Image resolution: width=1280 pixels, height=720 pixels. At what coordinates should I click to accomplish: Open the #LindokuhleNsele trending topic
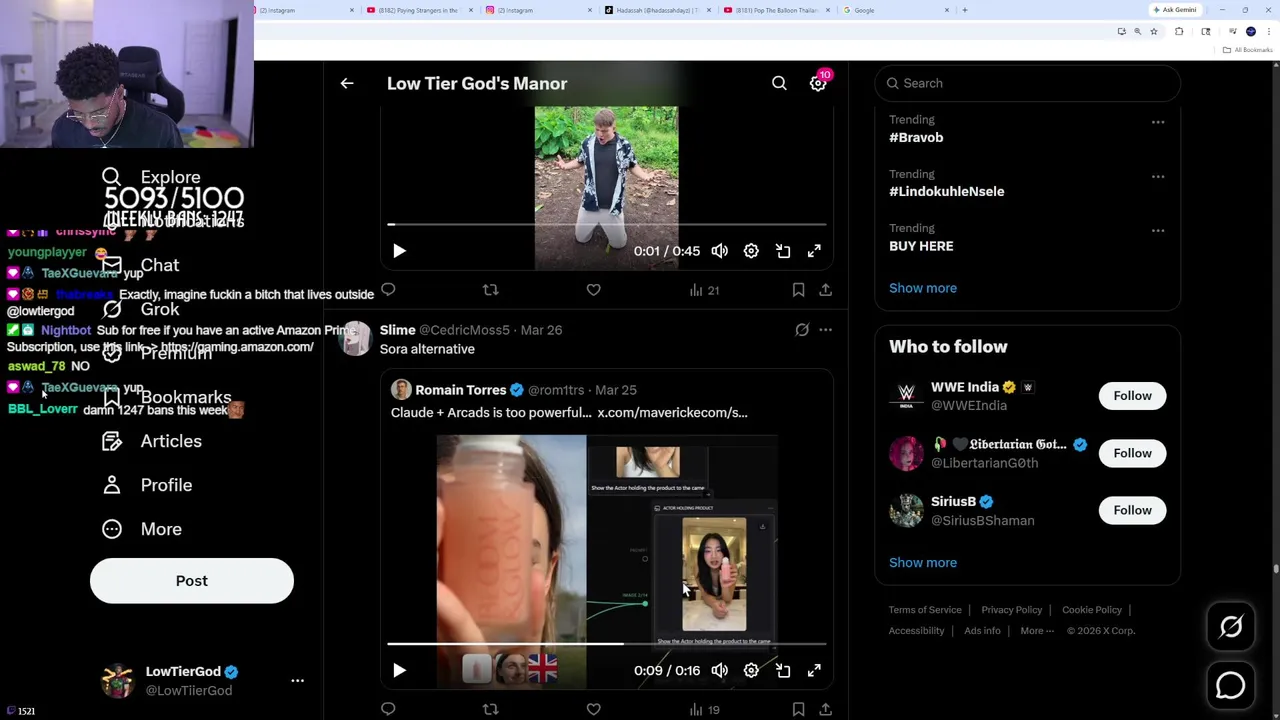click(946, 192)
